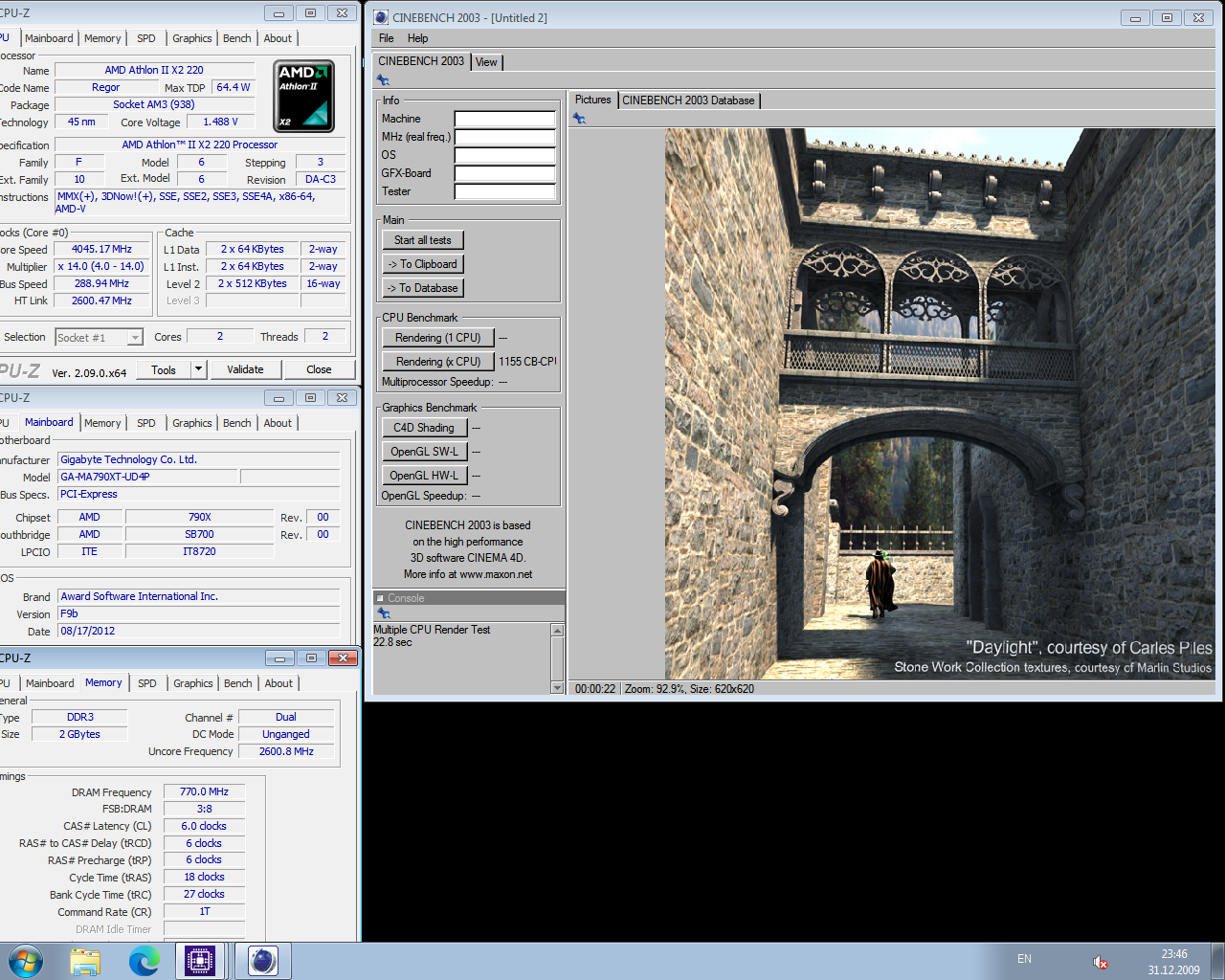Click the Core Voltage value 1.488 V
Viewport: 1225px width, 980px height.
point(220,122)
